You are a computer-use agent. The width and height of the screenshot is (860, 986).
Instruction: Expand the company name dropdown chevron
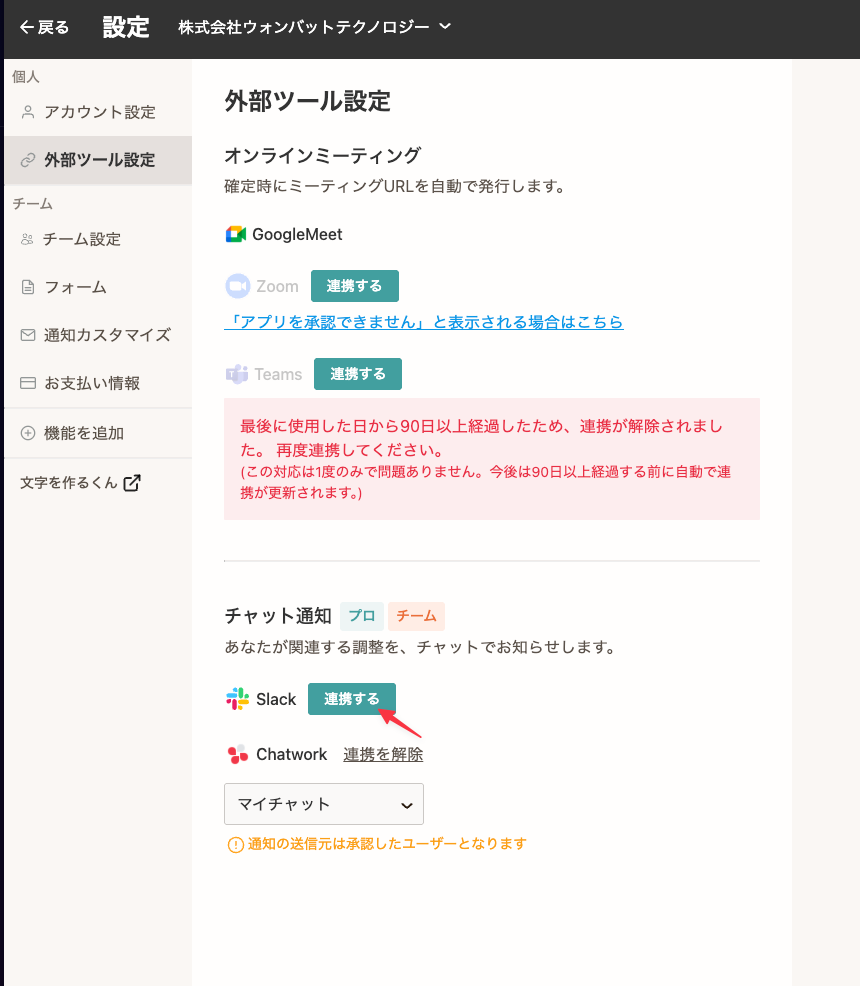[x=445, y=26]
